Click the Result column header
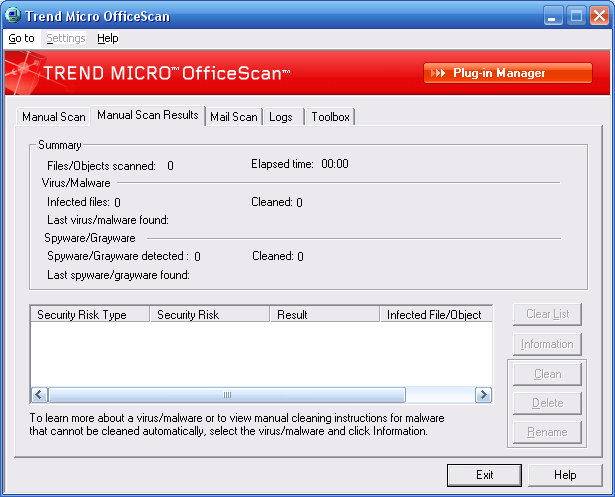Screen dimensions: 615x497 coord(325,315)
